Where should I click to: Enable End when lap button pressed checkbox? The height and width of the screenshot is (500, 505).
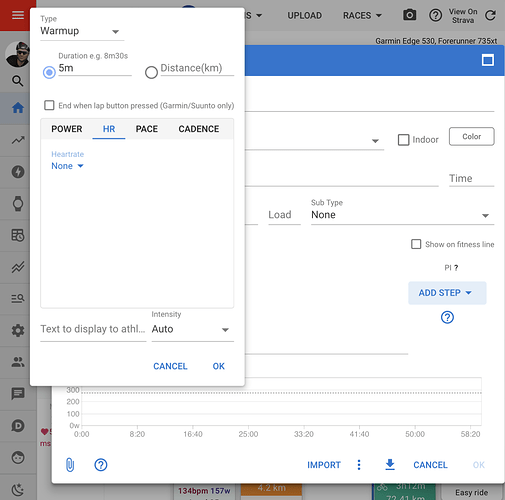pos(49,105)
